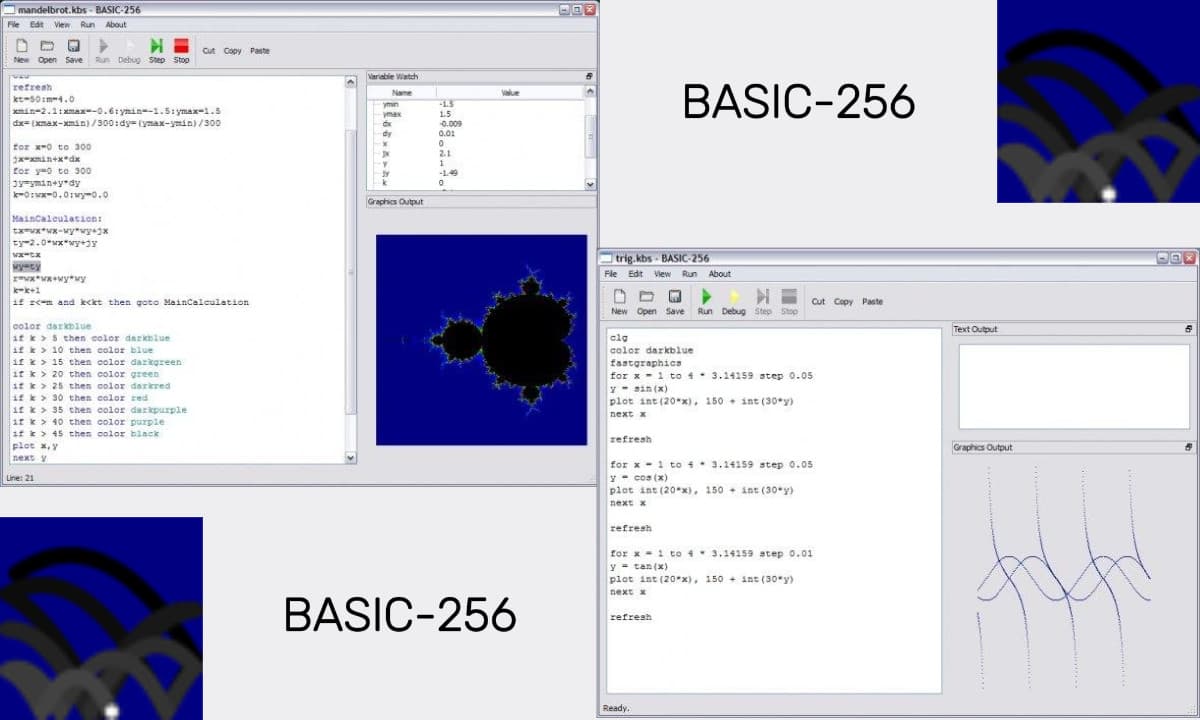Click the Step icon in the mandelbrot.kbs window
The height and width of the screenshot is (720, 1200).
[157, 46]
